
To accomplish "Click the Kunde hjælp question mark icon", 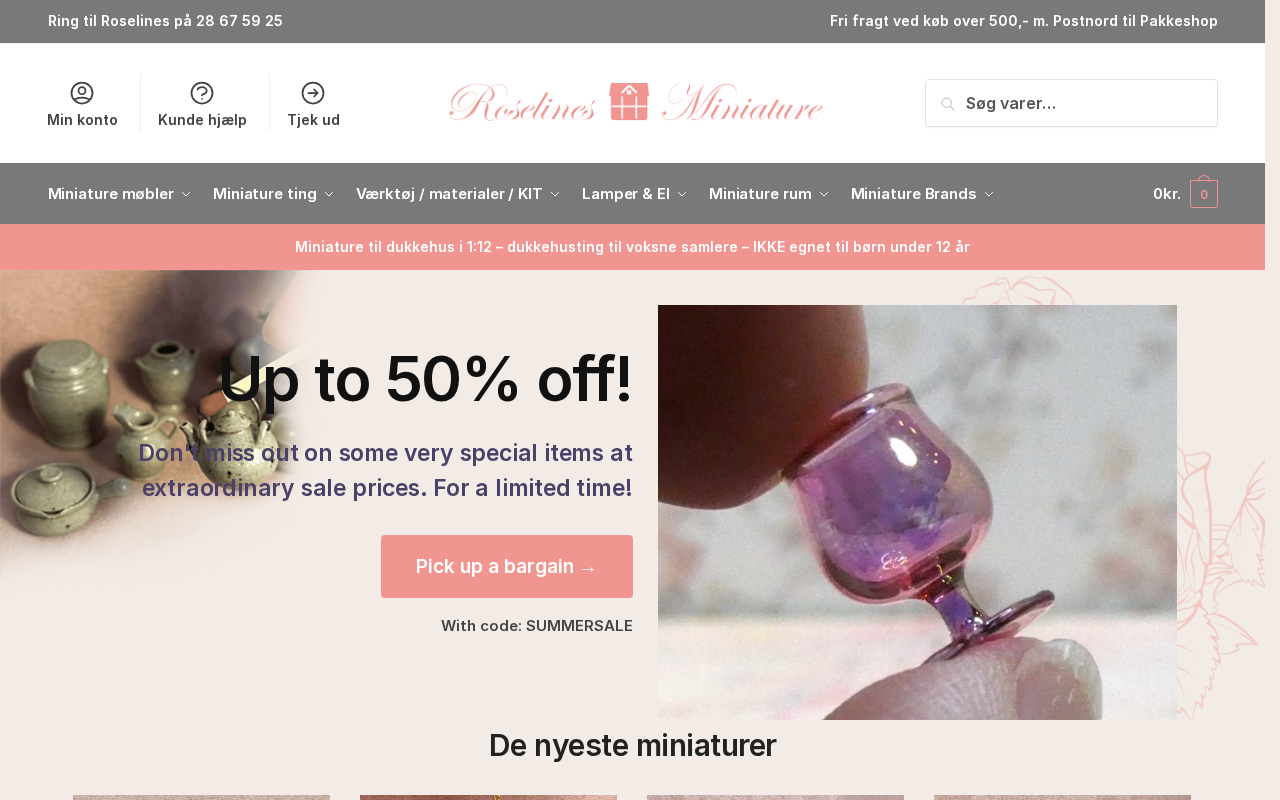I will [x=202, y=93].
